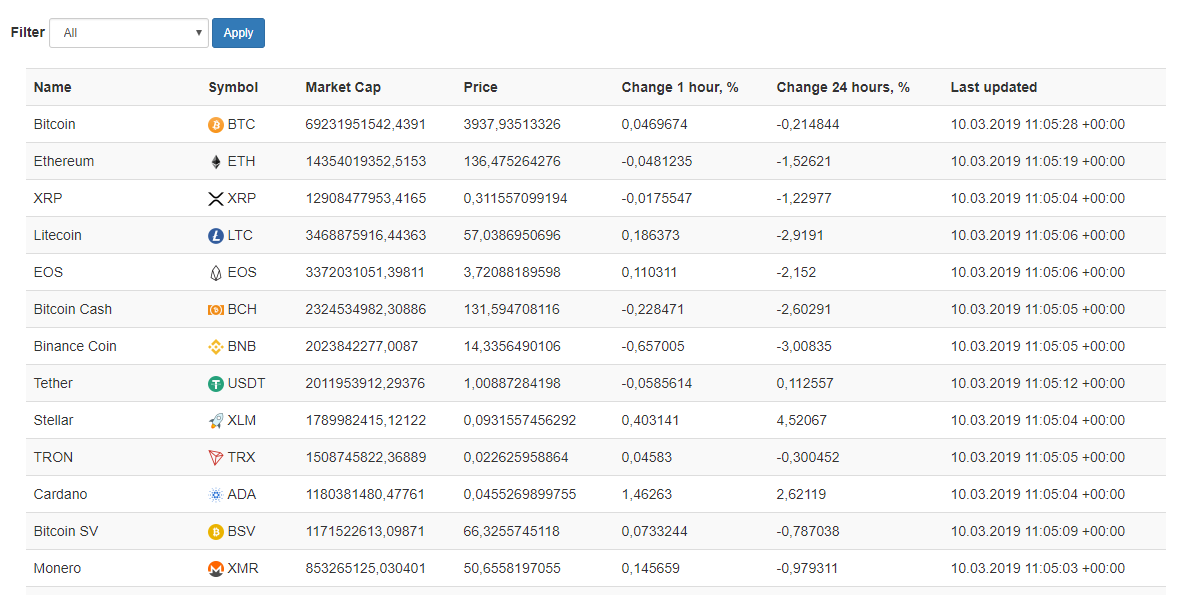Click the Bitcoin name cell

(55, 124)
